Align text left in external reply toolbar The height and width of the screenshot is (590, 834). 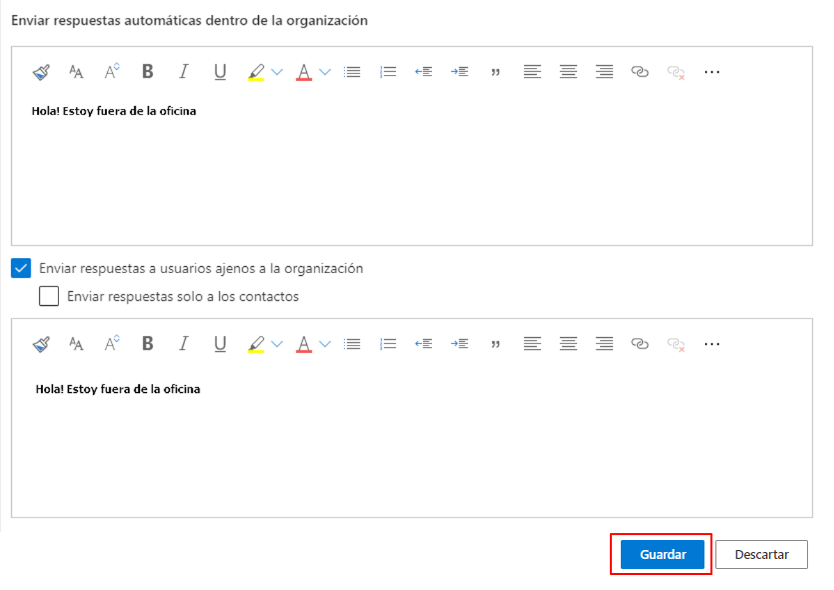click(x=532, y=344)
